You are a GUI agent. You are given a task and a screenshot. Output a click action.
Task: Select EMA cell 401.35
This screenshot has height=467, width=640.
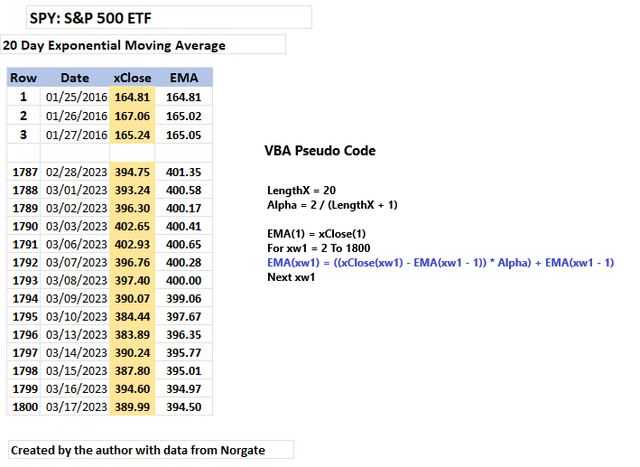[184, 172]
